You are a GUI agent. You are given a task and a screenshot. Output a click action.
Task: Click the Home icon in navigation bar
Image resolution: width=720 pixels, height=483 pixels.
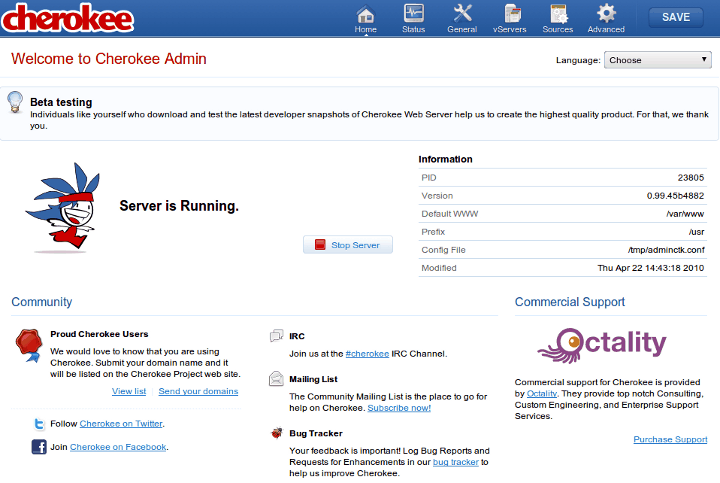tap(365, 14)
